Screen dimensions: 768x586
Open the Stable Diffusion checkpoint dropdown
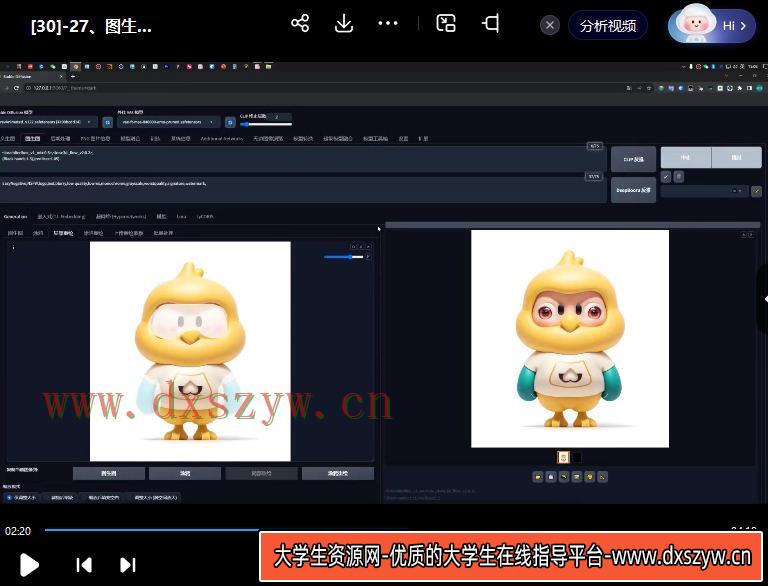click(x=48, y=122)
